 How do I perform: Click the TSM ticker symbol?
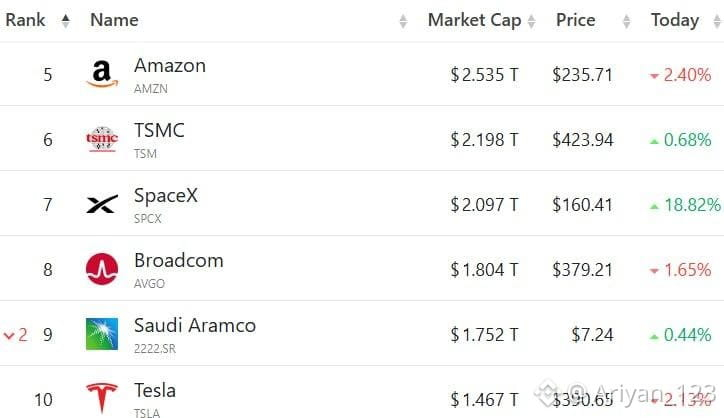[145, 153]
